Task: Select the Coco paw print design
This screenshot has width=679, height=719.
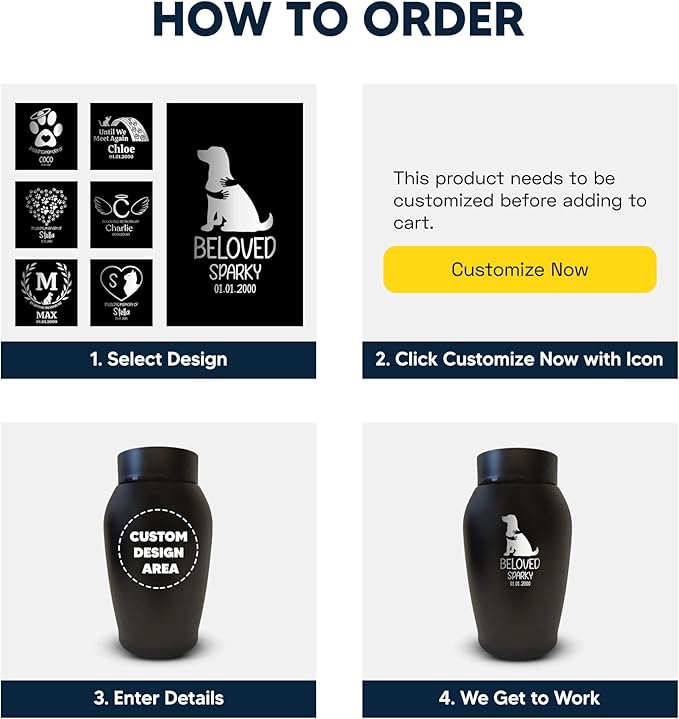Action: (46, 136)
